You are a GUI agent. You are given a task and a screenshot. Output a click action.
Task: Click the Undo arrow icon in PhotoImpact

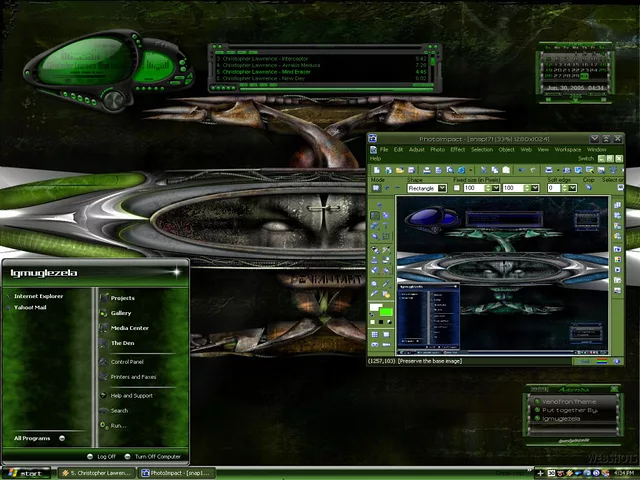[x=522, y=170]
